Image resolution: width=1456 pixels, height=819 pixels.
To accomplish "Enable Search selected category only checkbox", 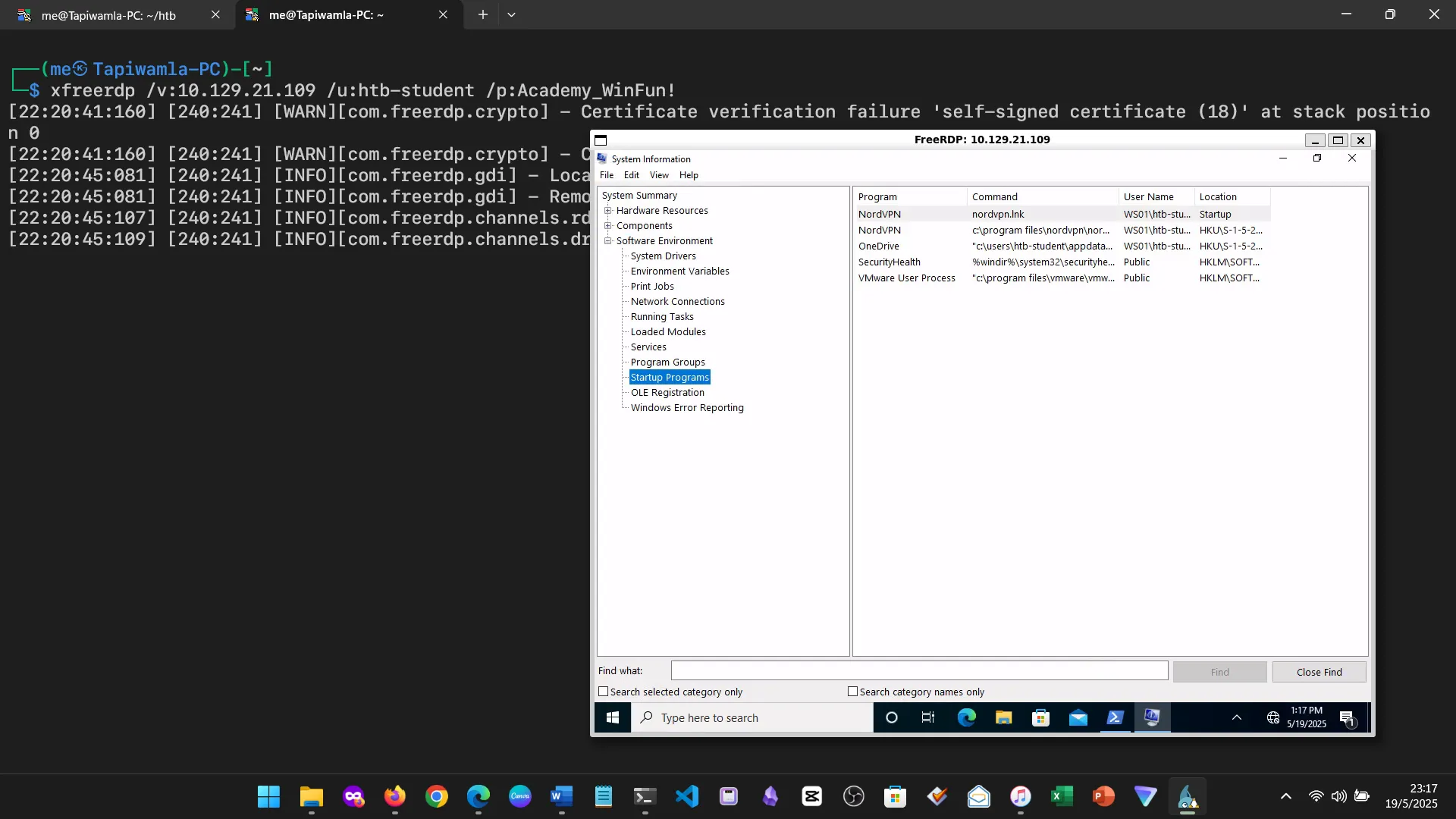I will (604, 692).
